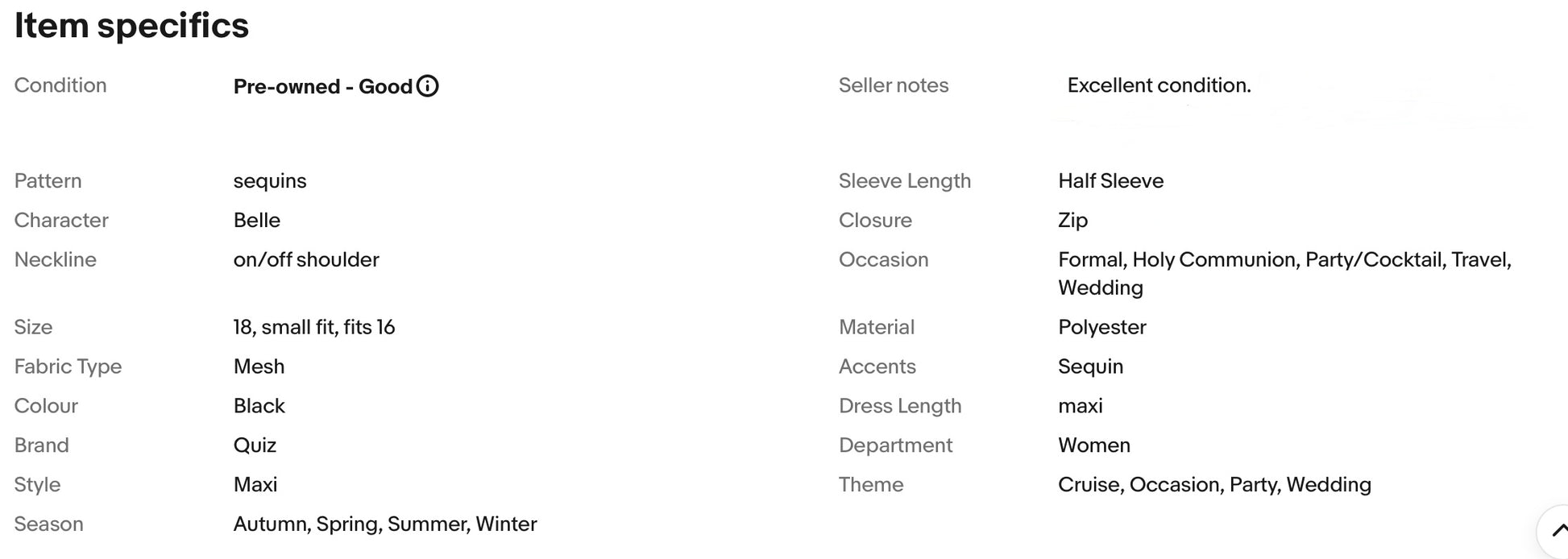
Task: Click the on/off shoulder neckline value
Action: [306, 259]
